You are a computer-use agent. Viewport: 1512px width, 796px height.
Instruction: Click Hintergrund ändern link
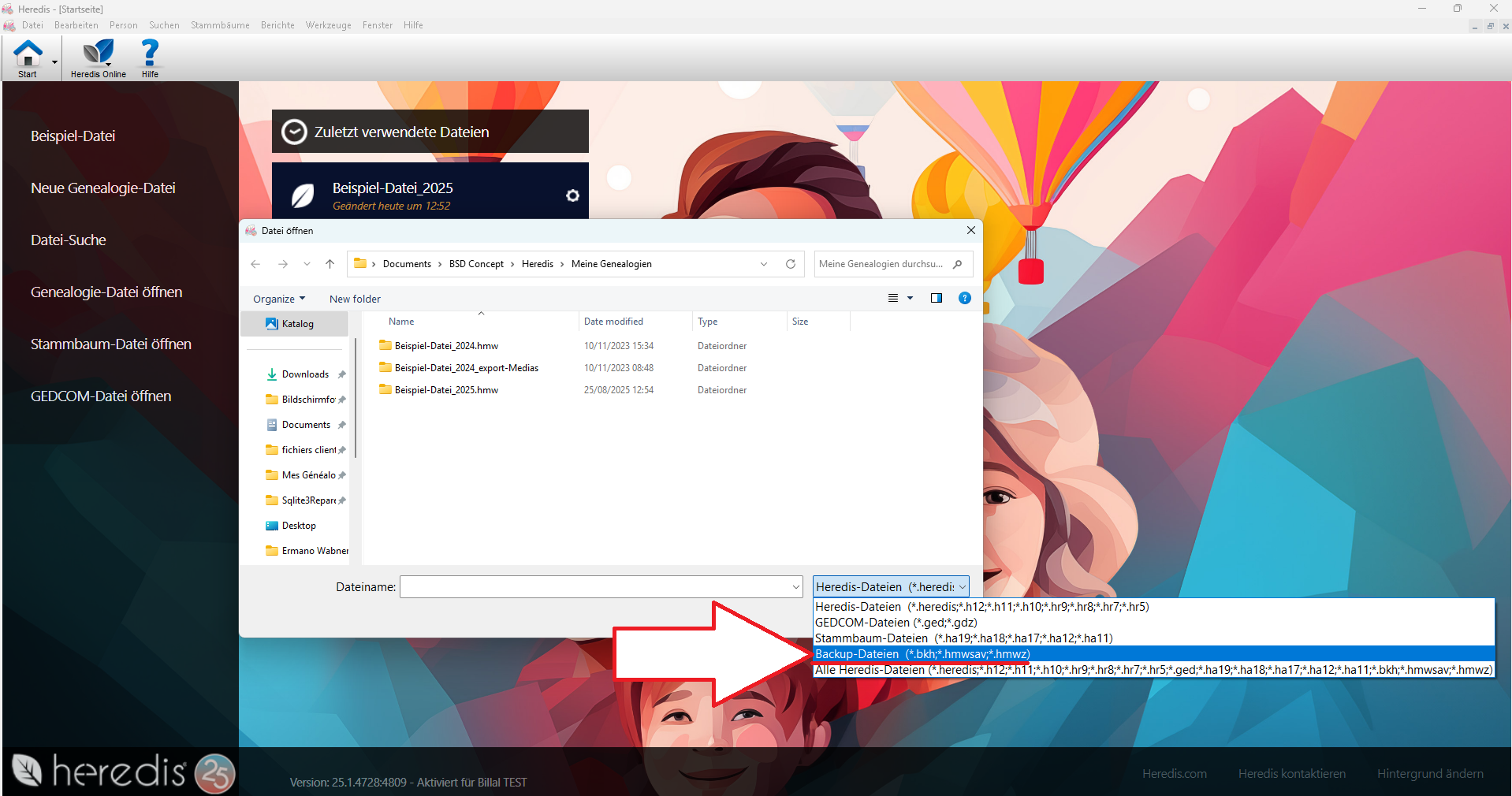tap(1429, 774)
